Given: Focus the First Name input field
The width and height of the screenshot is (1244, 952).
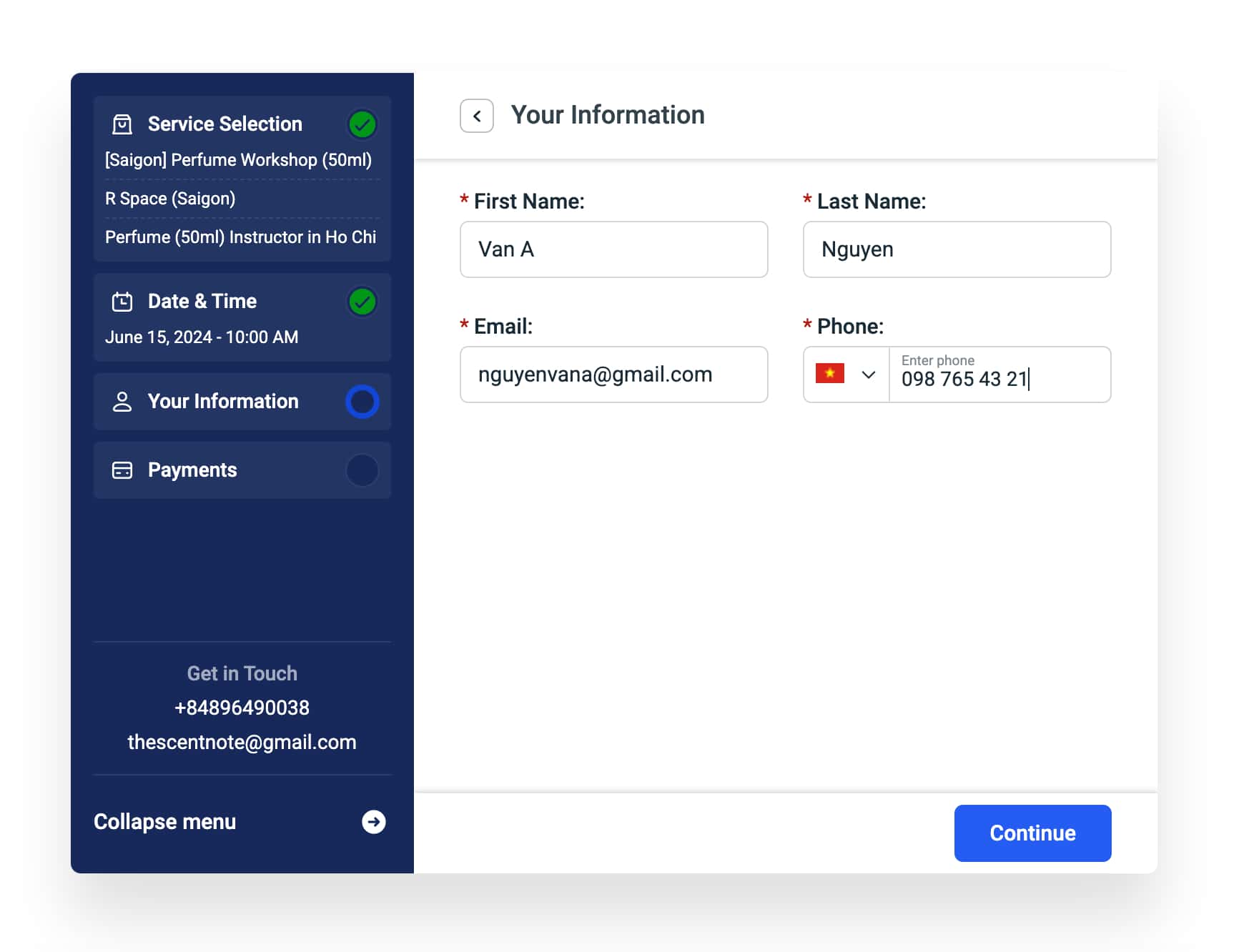Looking at the screenshot, I should pos(613,249).
